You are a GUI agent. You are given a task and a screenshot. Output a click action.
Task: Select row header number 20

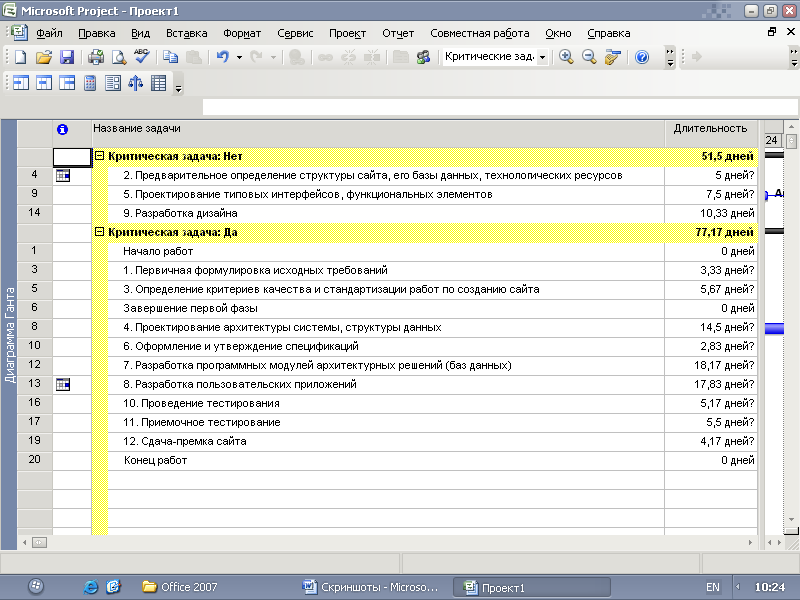(x=34, y=460)
